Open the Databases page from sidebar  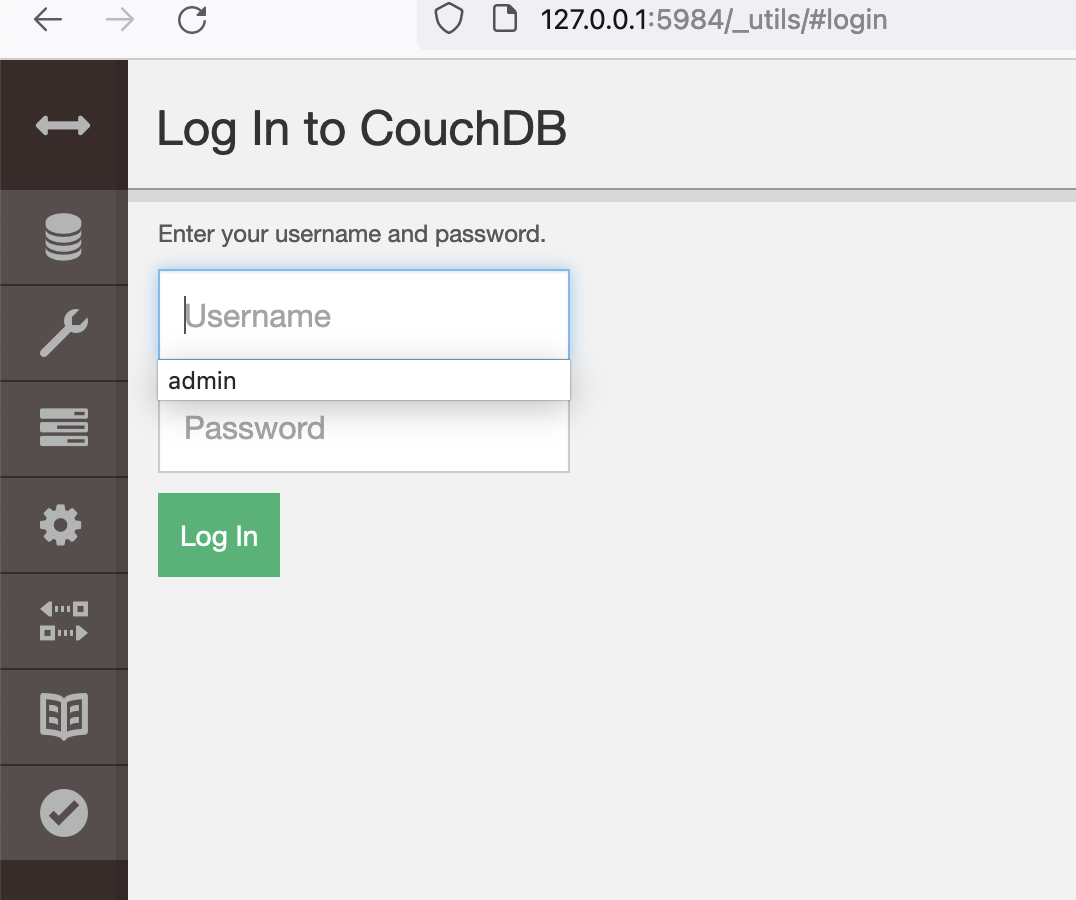[x=63, y=237]
